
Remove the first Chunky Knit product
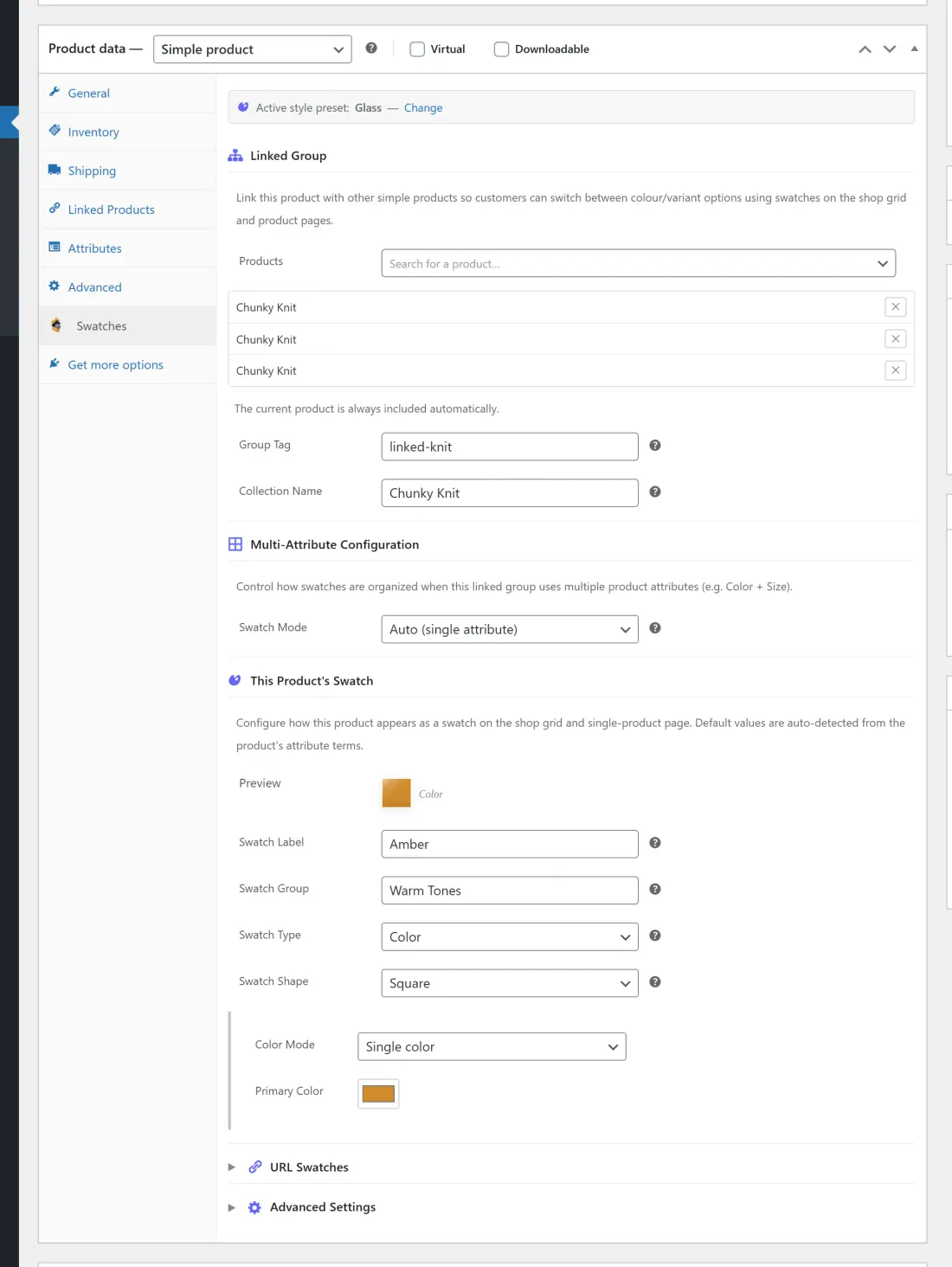click(896, 306)
